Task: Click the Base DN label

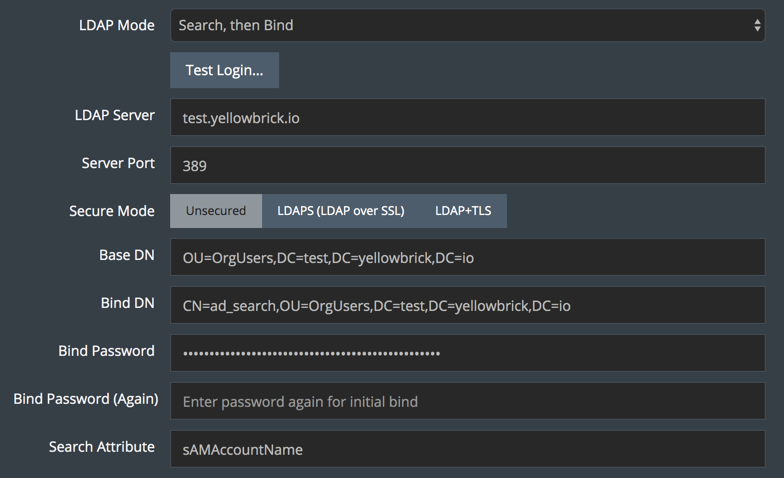Action: pos(127,255)
